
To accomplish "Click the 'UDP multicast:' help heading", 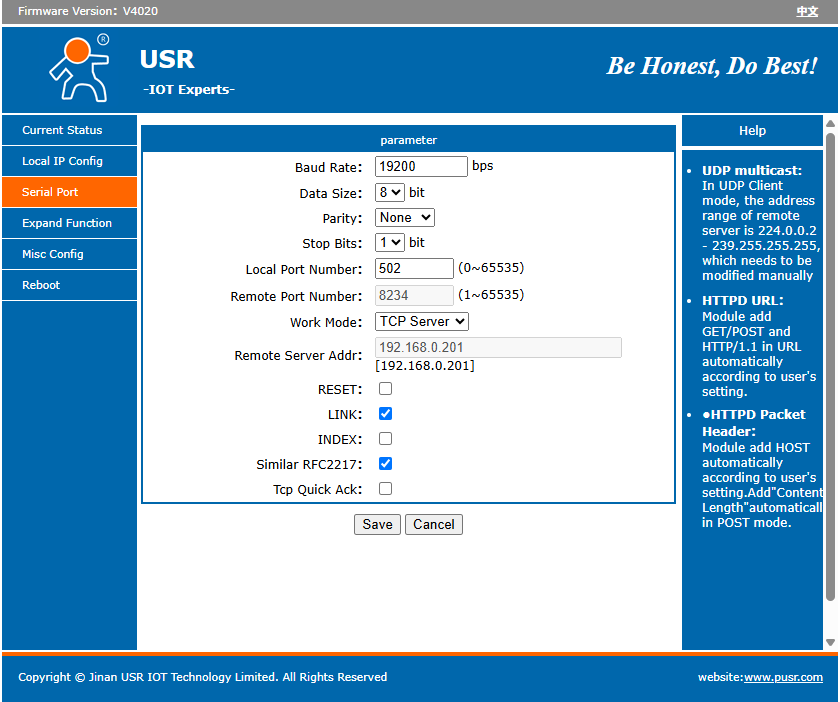I will [x=752, y=170].
